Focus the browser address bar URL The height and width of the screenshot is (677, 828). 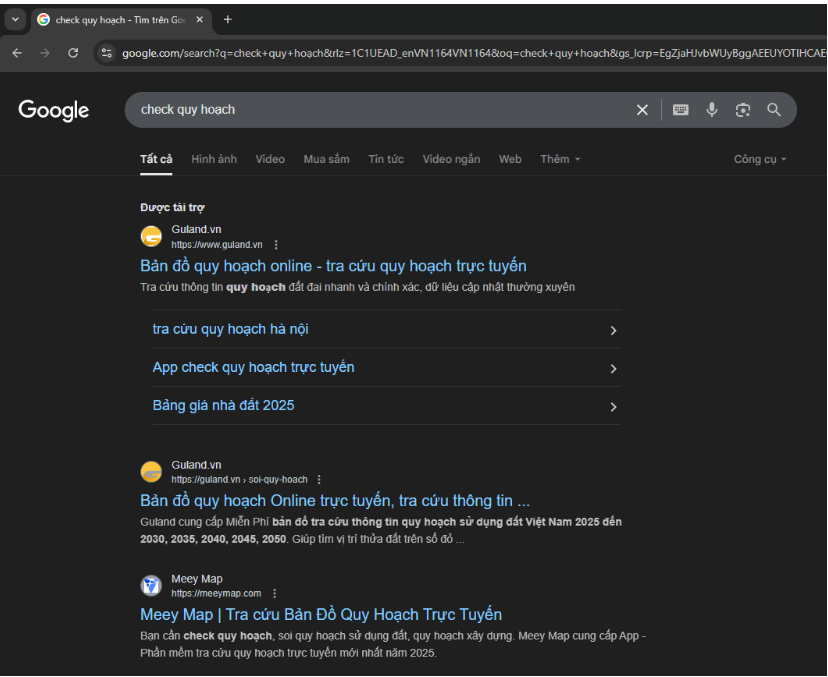tap(473, 53)
